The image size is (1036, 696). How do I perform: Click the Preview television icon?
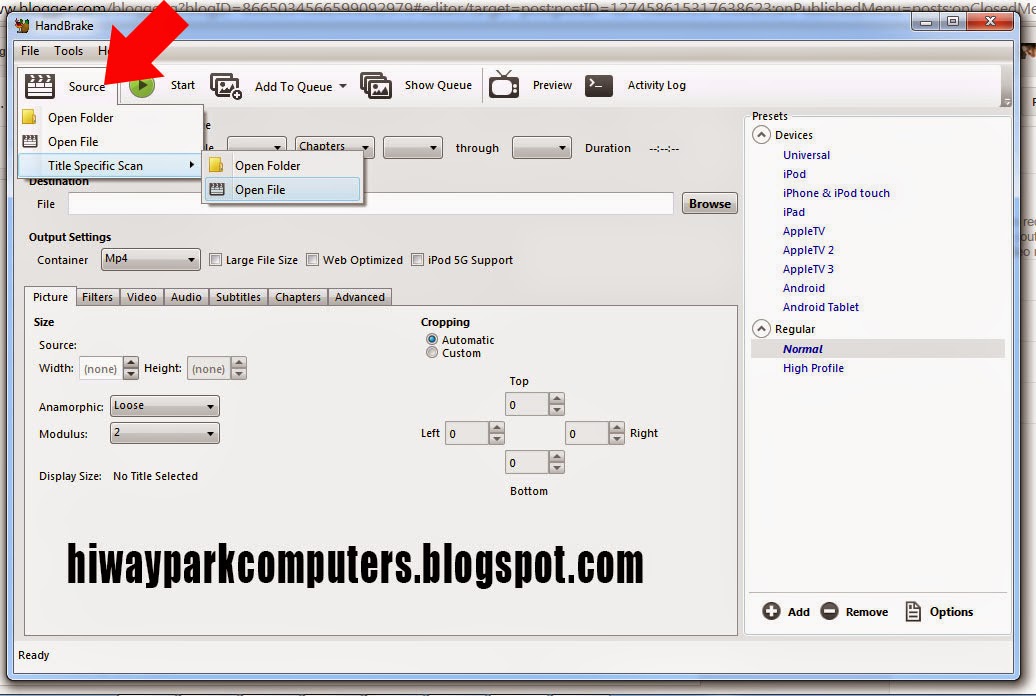point(503,84)
